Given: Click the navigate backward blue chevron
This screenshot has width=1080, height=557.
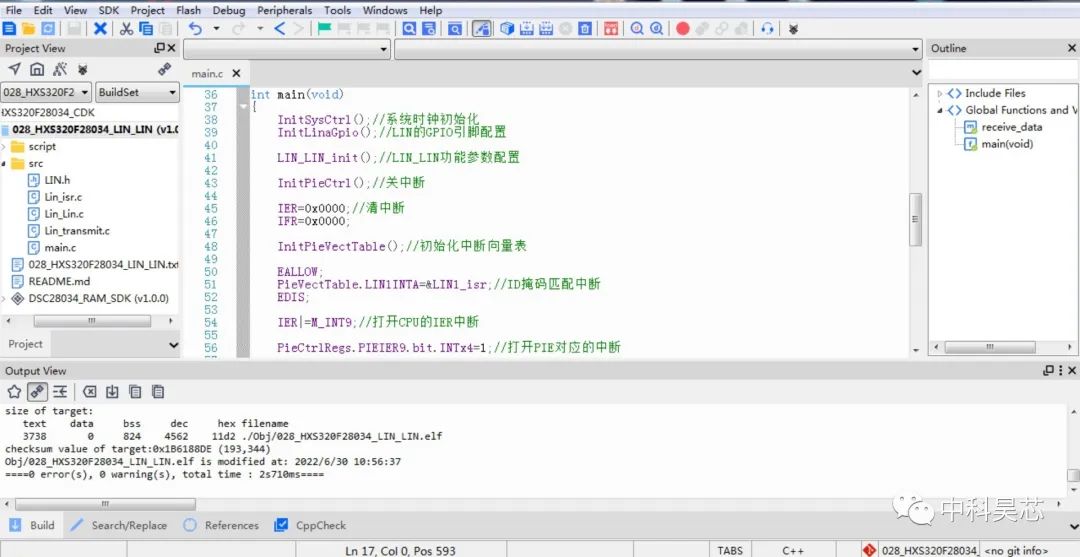Looking at the screenshot, I should (279, 28).
